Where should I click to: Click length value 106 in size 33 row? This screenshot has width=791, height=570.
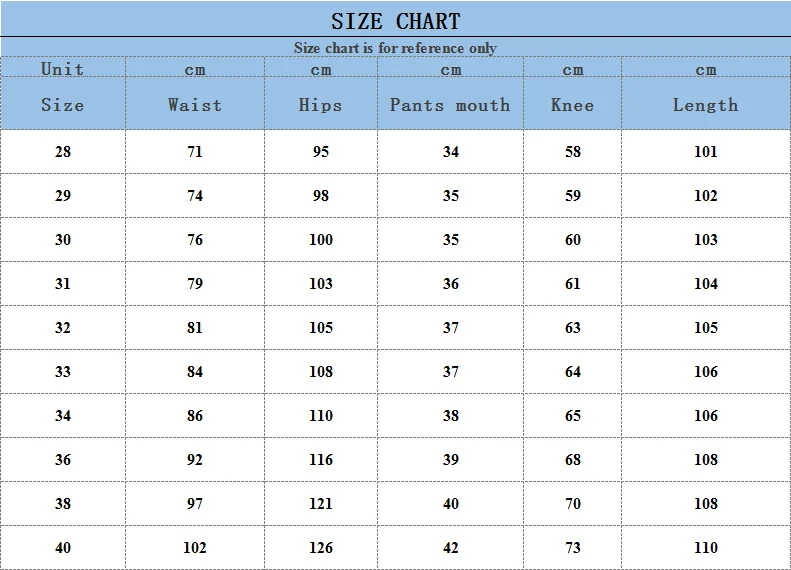(706, 371)
